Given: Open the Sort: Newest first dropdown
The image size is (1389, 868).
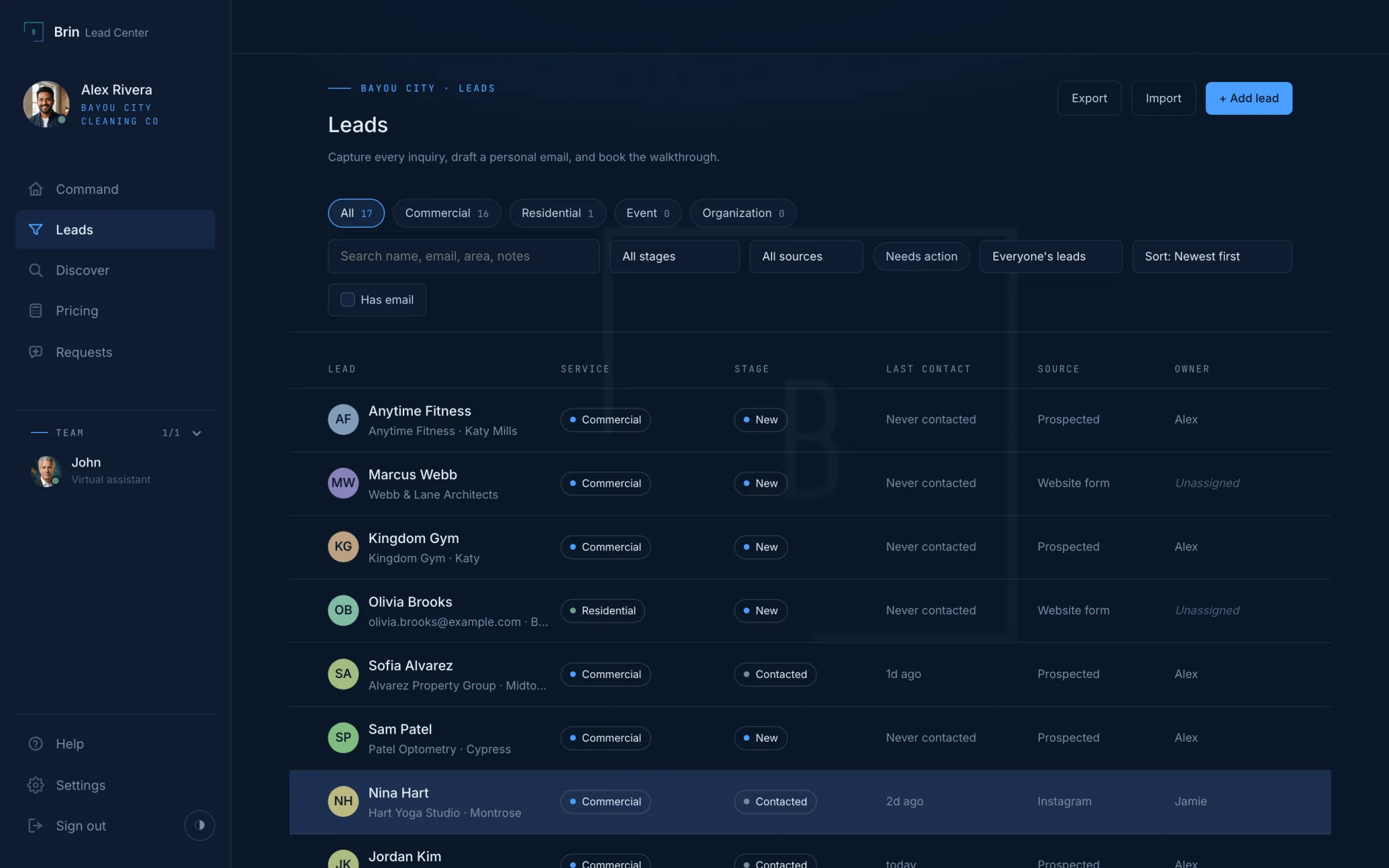Looking at the screenshot, I should coord(1212,256).
